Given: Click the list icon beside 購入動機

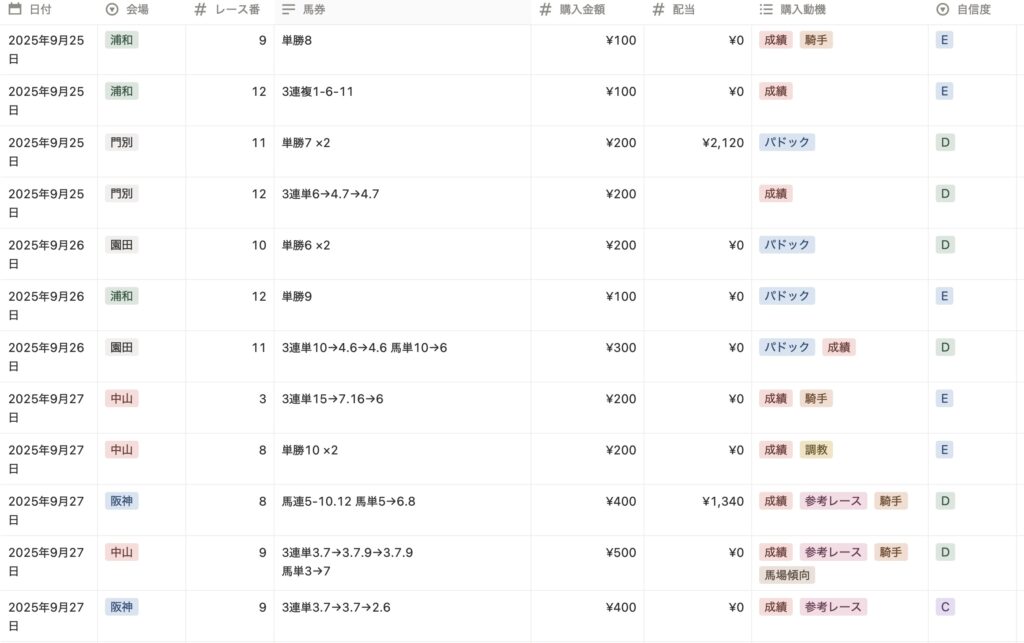Looking at the screenshot, I should point(766,10).
